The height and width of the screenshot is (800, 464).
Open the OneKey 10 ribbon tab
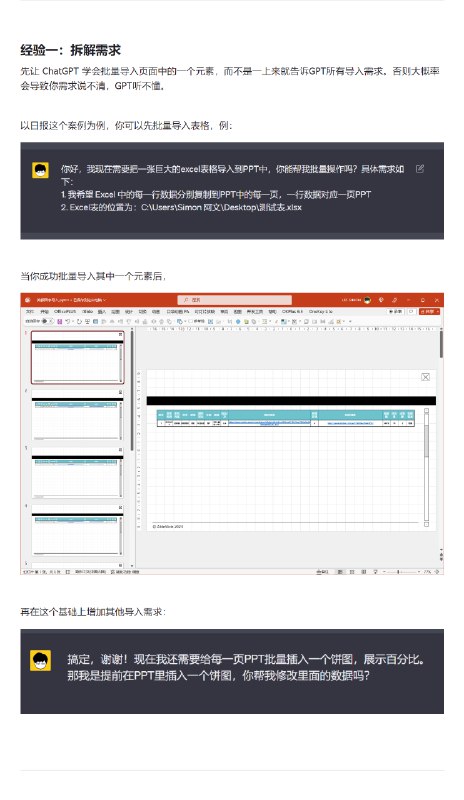pyautogui.click(x=321, y=311)
